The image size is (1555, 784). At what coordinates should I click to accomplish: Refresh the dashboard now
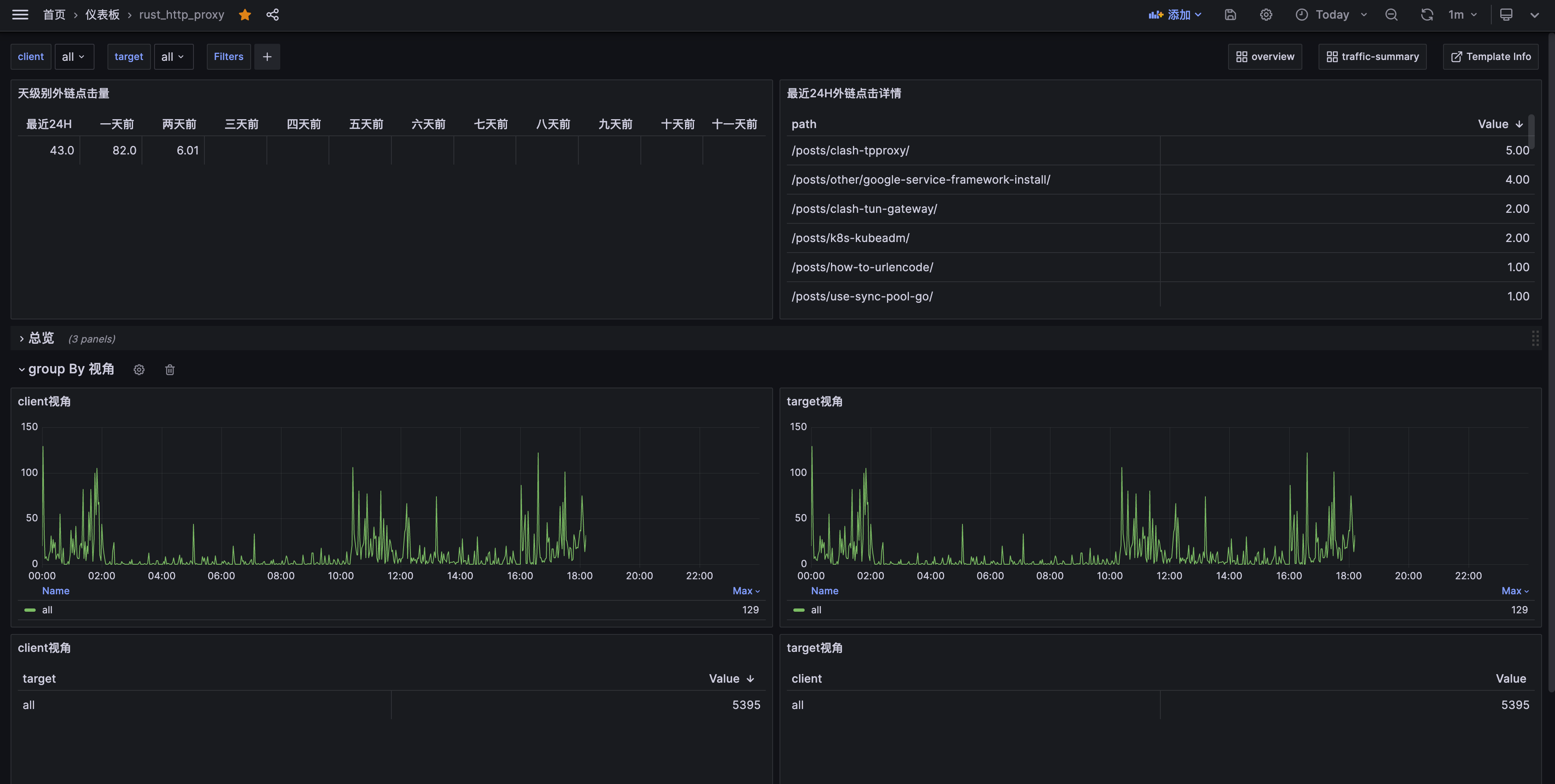point(1426,15)
